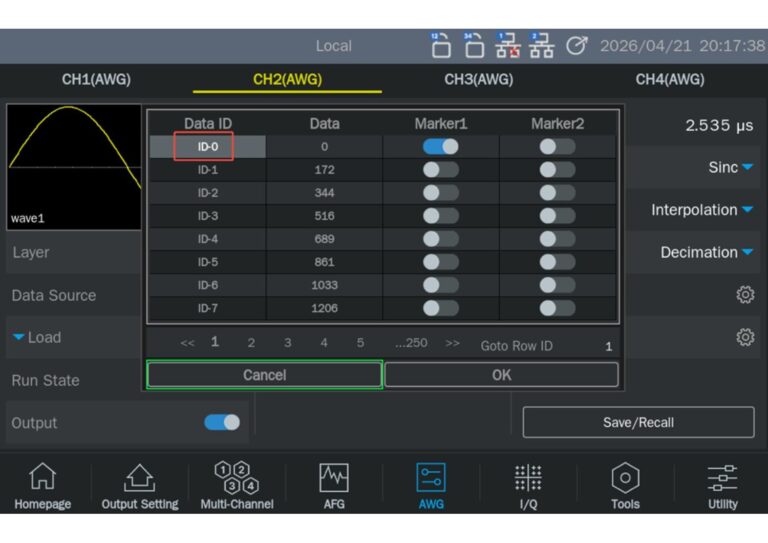
Task: Open the lower gear settings icon
Action: (x=745, y=337)
